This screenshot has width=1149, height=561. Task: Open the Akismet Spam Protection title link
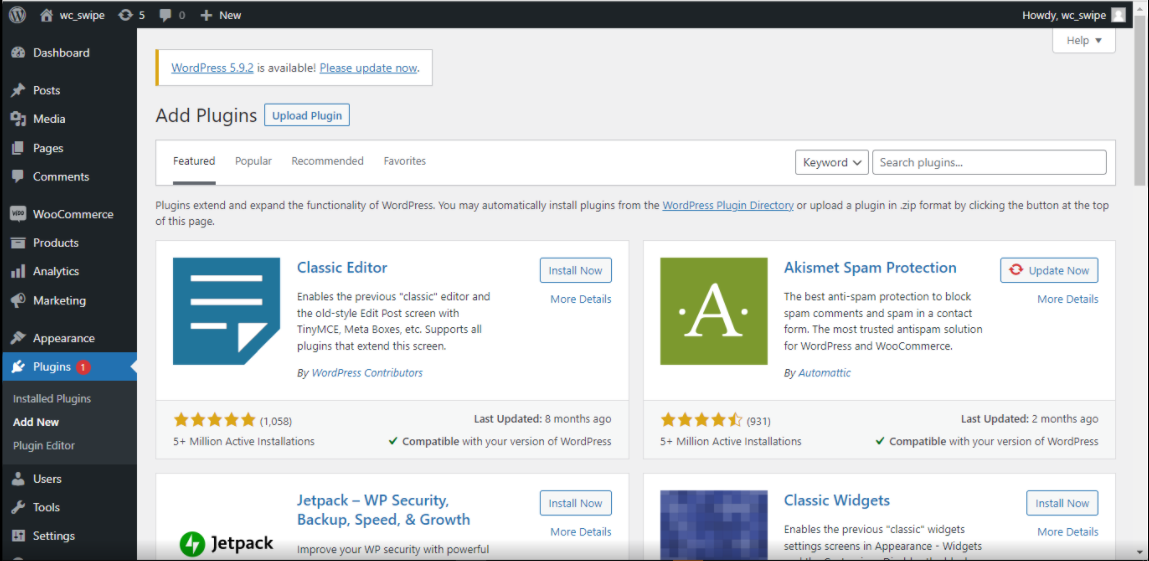click(870, 267)
